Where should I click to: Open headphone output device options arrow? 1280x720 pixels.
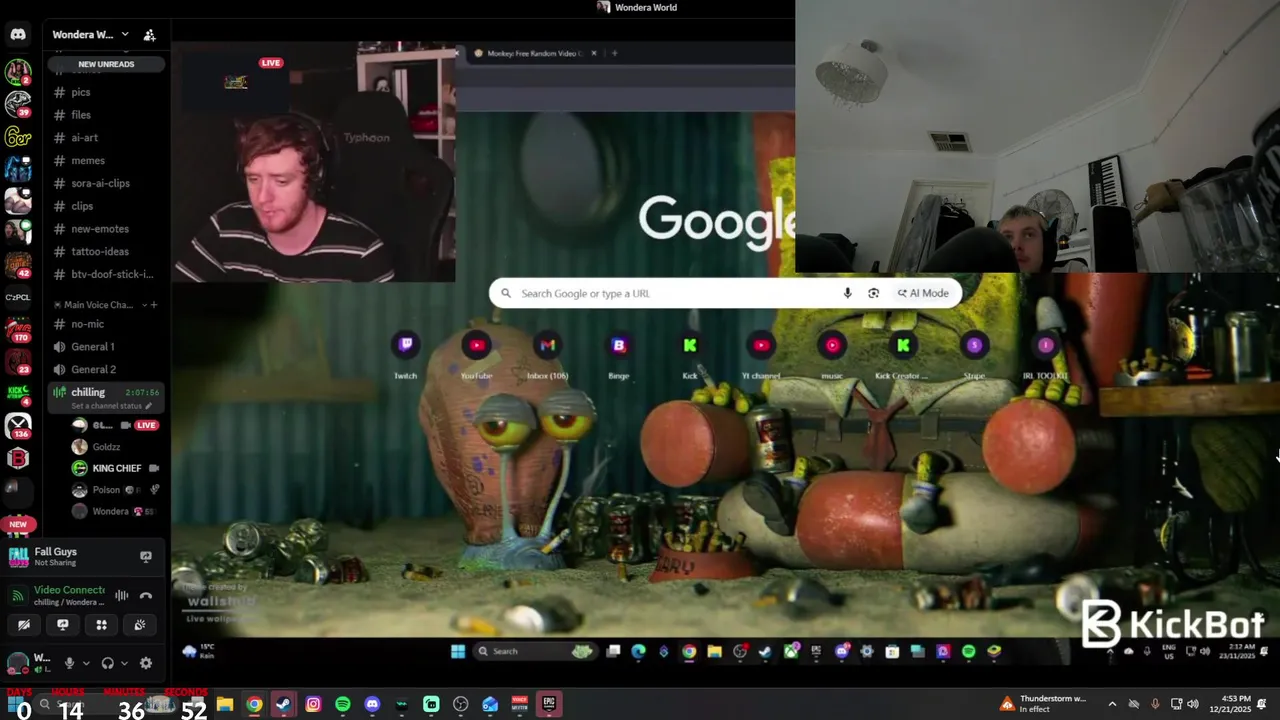coord(124,663)
